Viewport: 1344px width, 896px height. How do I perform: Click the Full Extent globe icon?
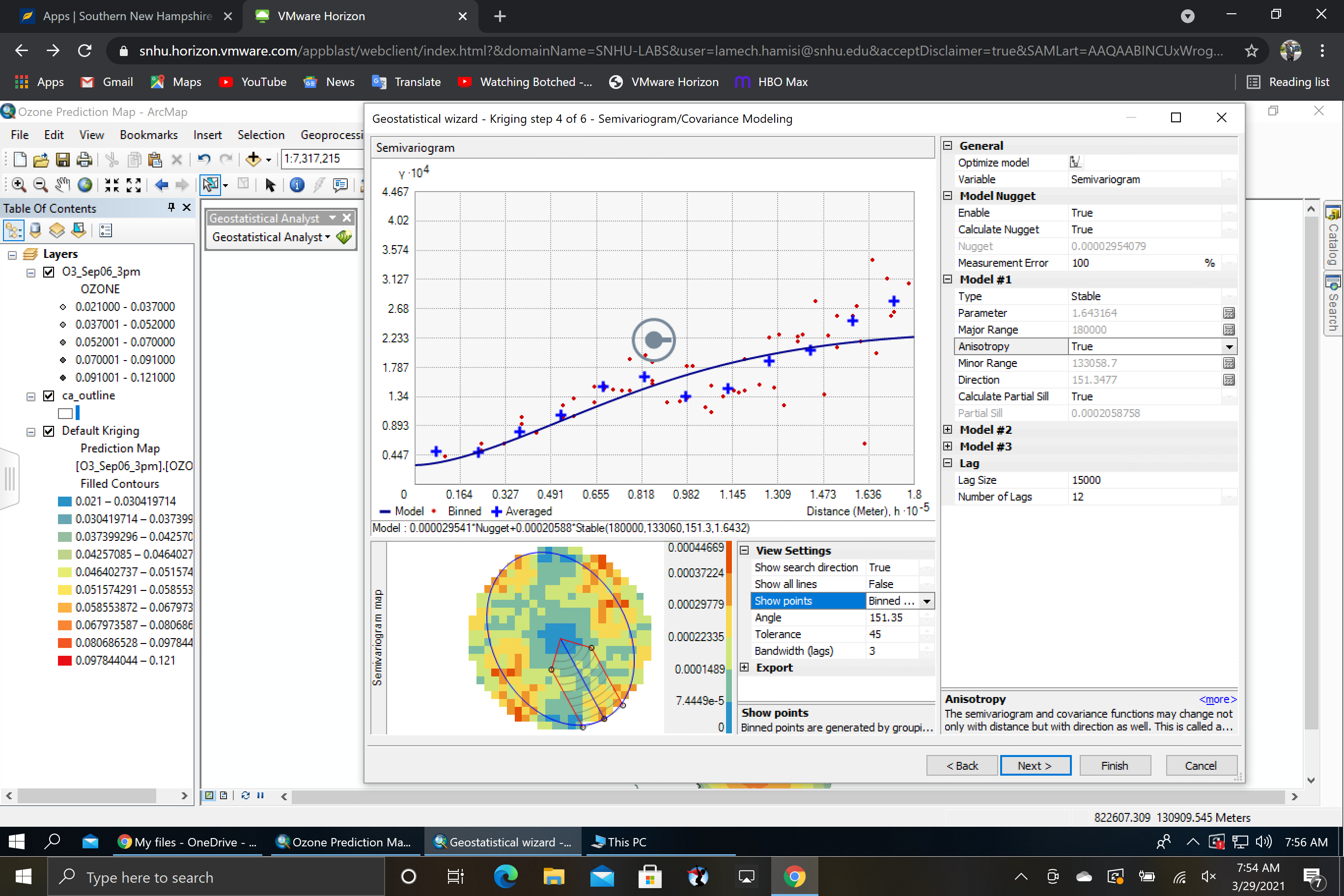pyautogui.click(x=84, y=185)
